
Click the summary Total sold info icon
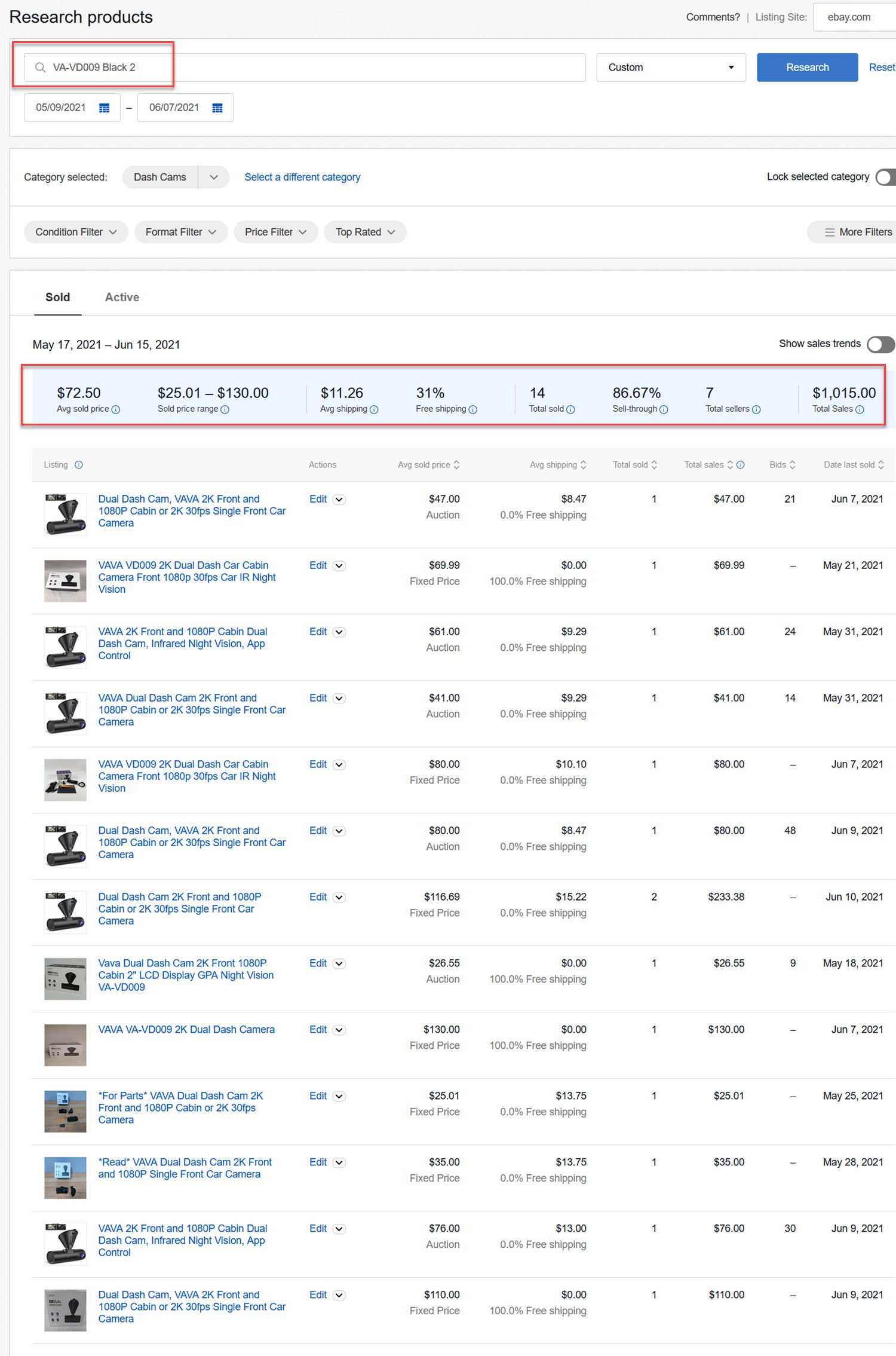pos(570,409)
